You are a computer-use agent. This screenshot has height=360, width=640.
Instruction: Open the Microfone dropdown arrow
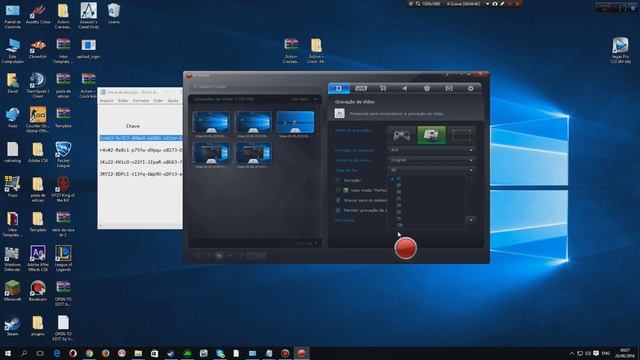point(471,220)
